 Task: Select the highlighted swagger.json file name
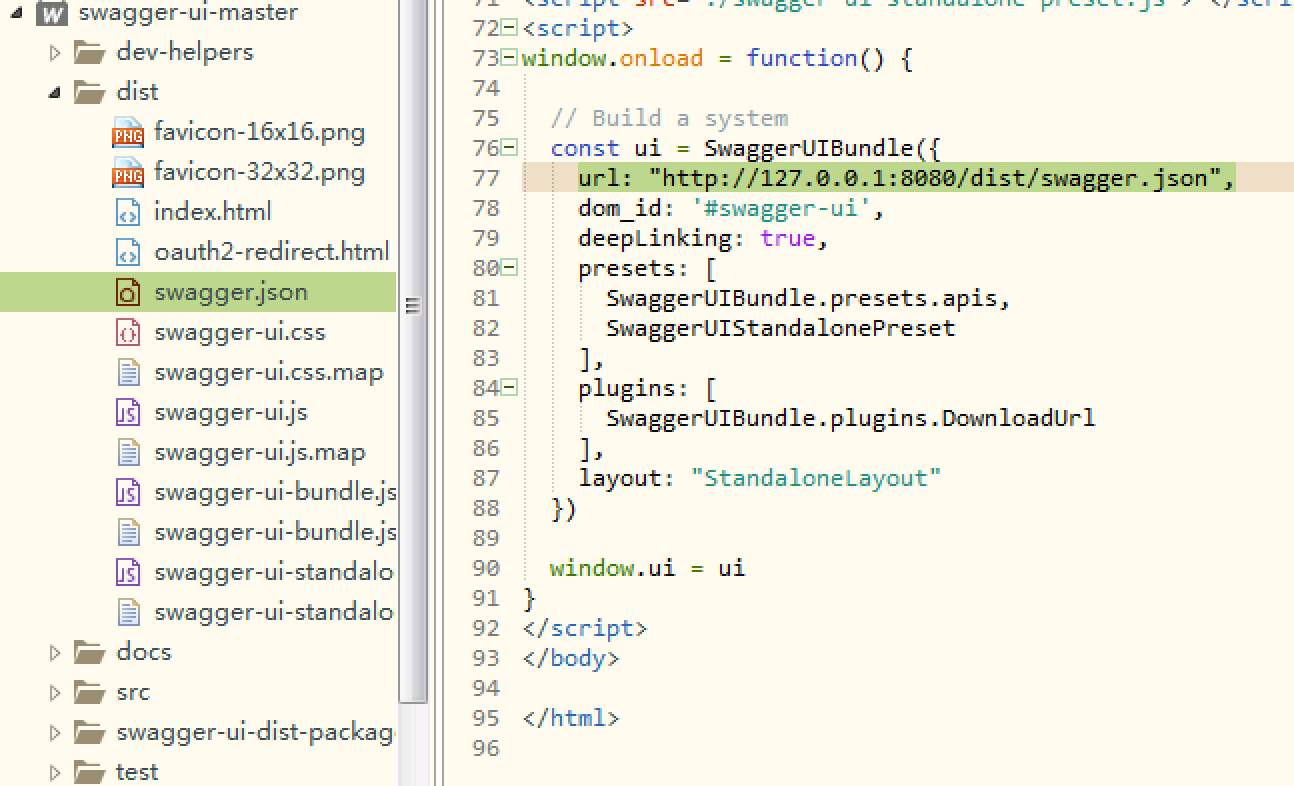pos(231,293)
